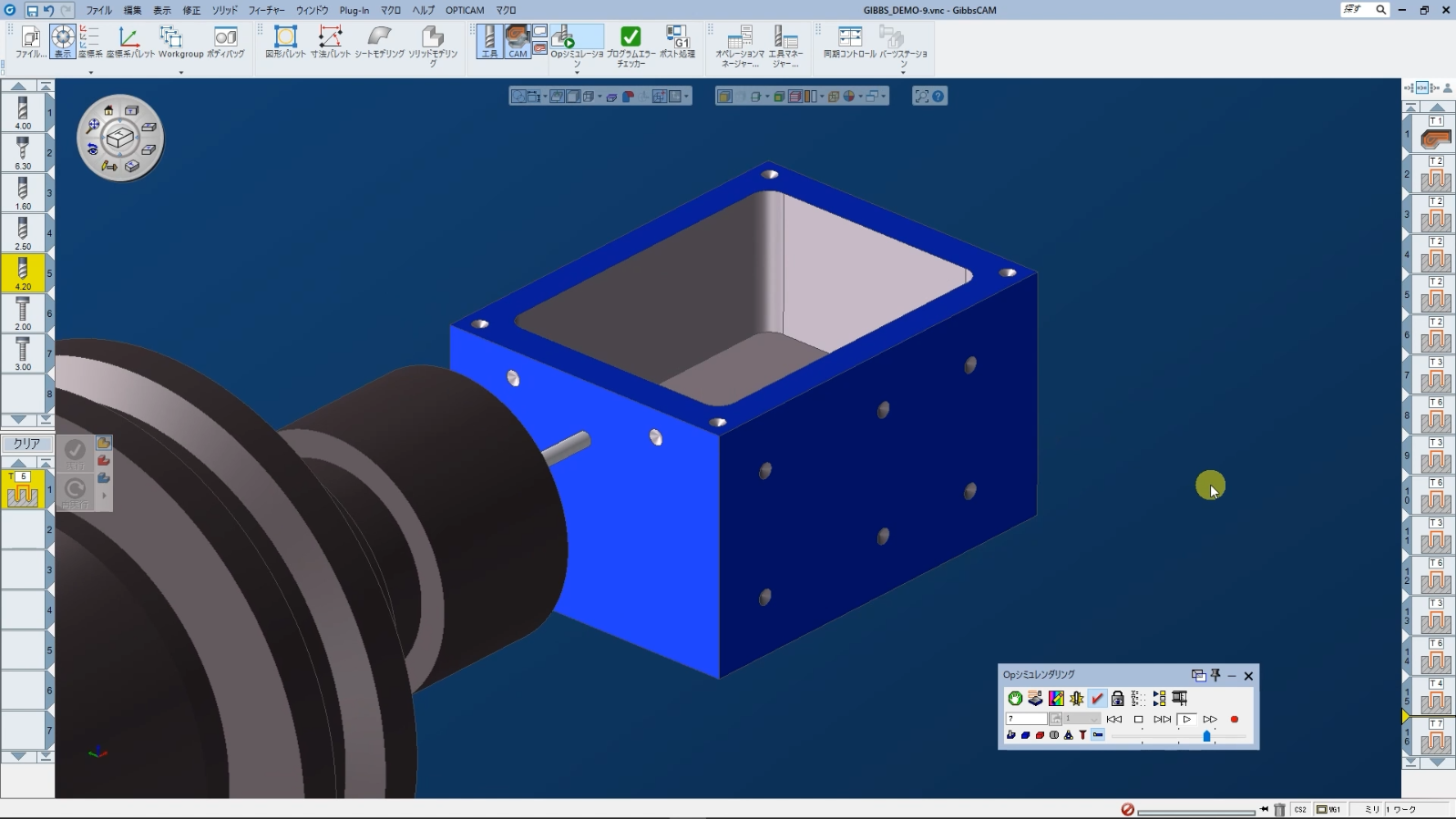
Task: Select the T7 operation tile
Action: click(1436, 736)
